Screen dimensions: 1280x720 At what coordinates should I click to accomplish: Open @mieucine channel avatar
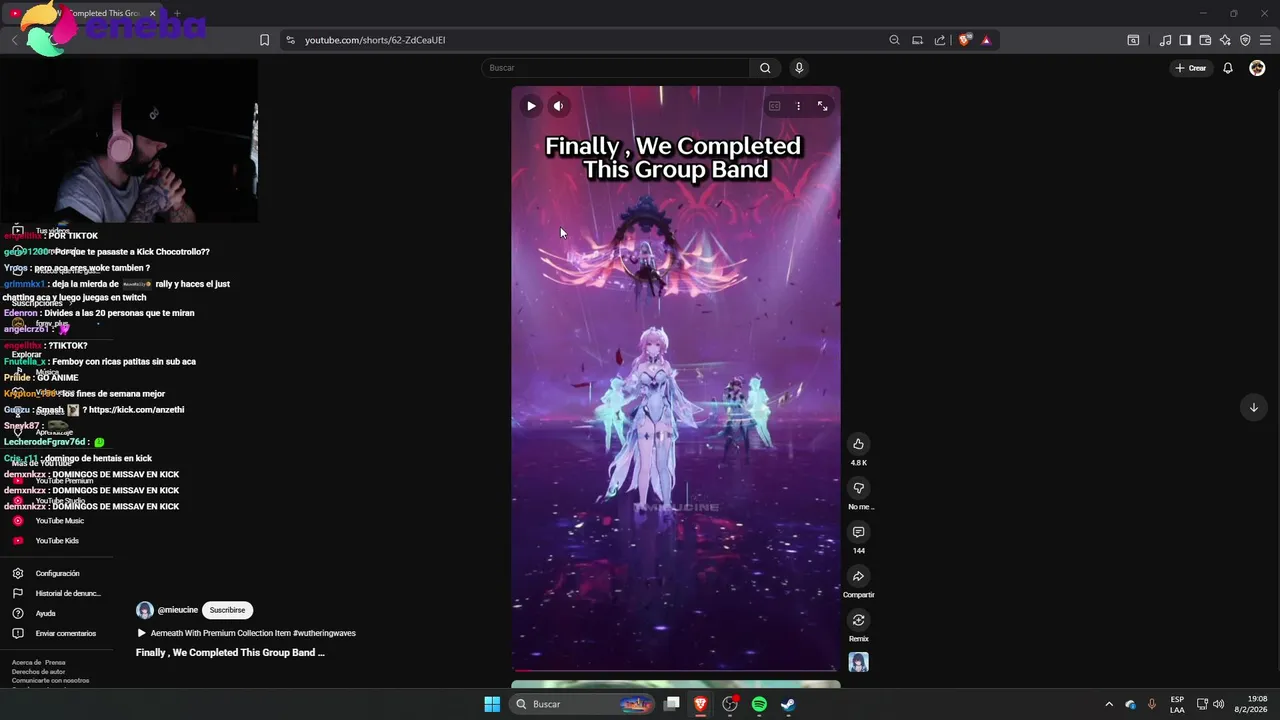[x=145, y=610]
